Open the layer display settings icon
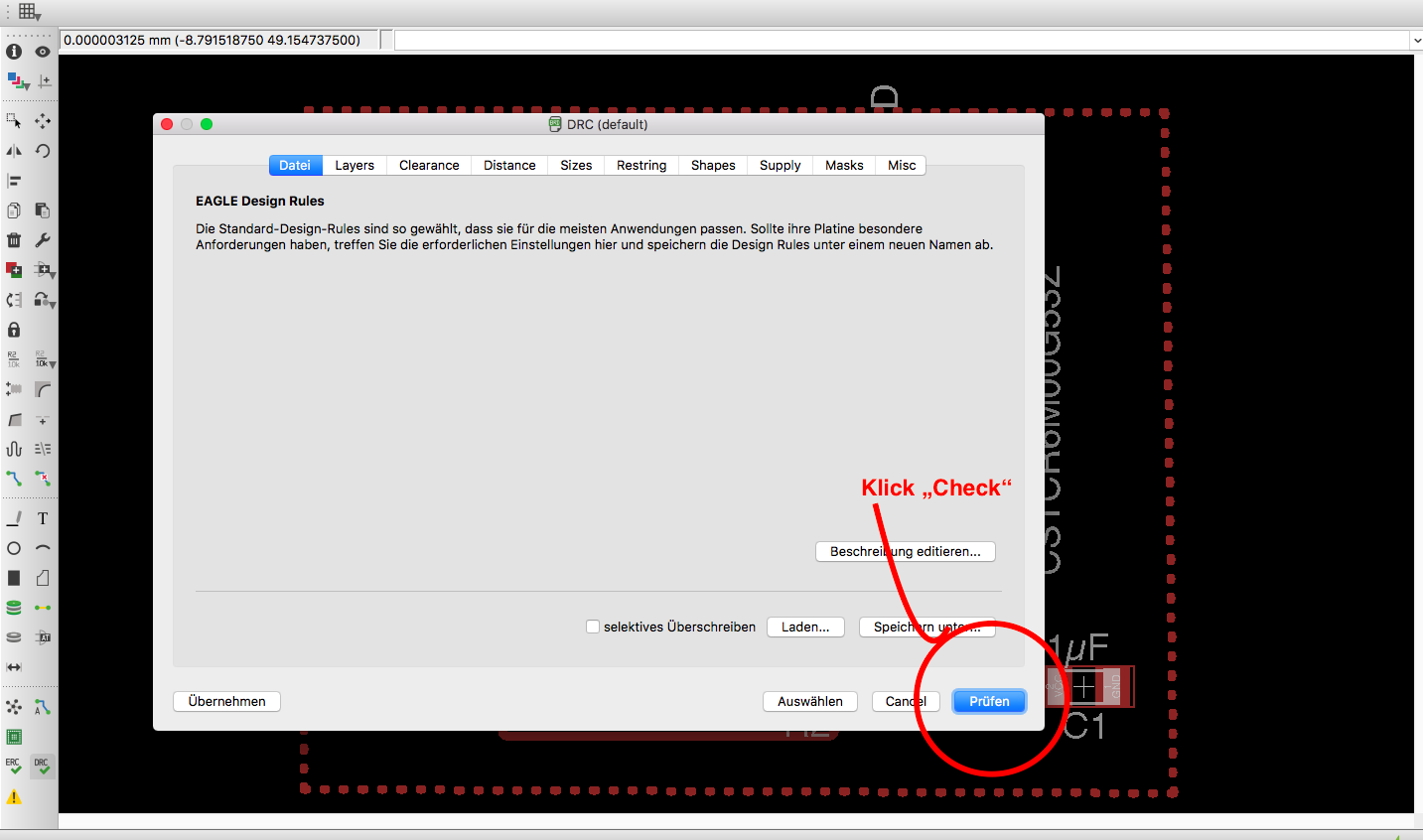The image size is (1423, 840). (x=16, y=81)
